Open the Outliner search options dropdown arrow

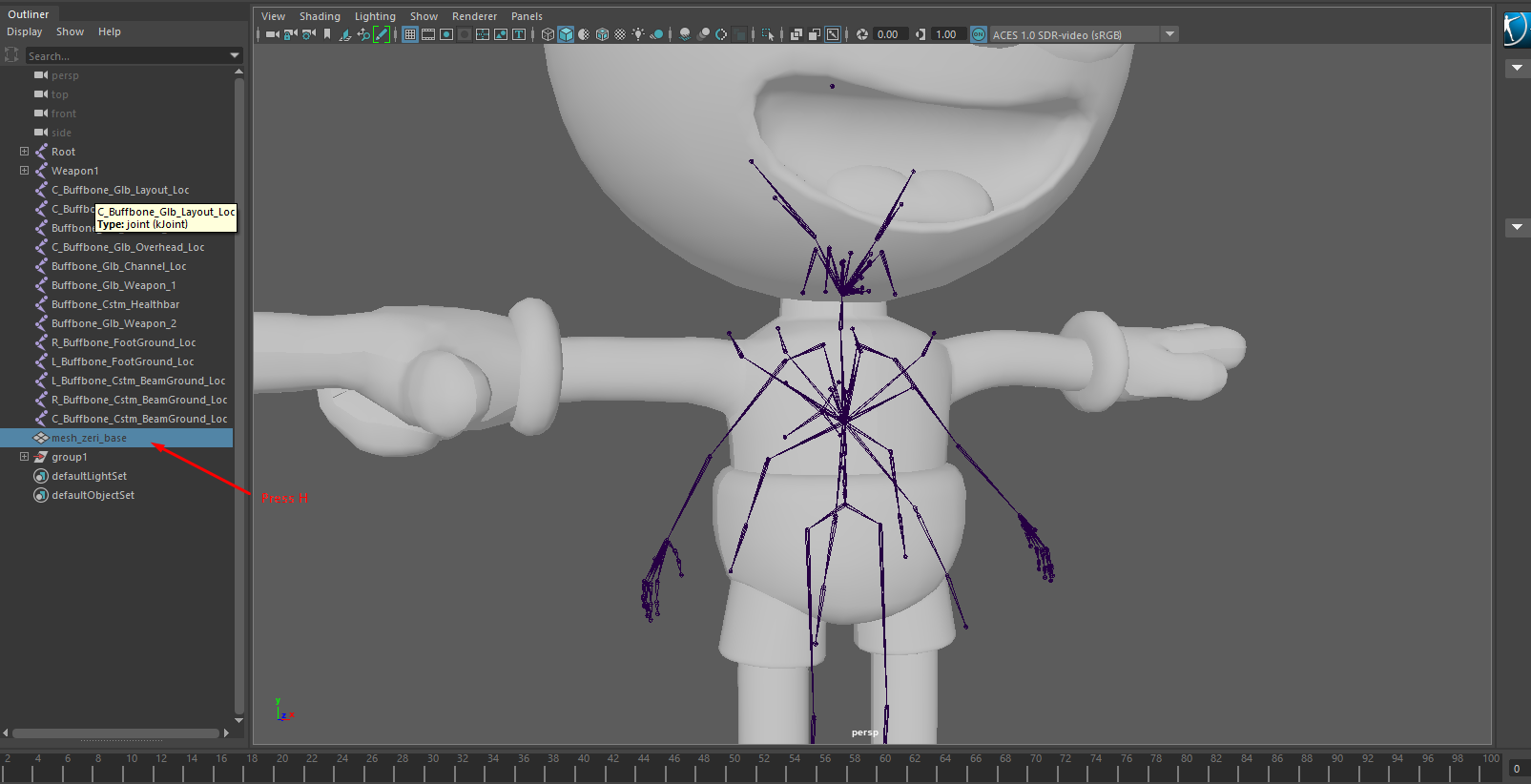click(x=235, y=56)
